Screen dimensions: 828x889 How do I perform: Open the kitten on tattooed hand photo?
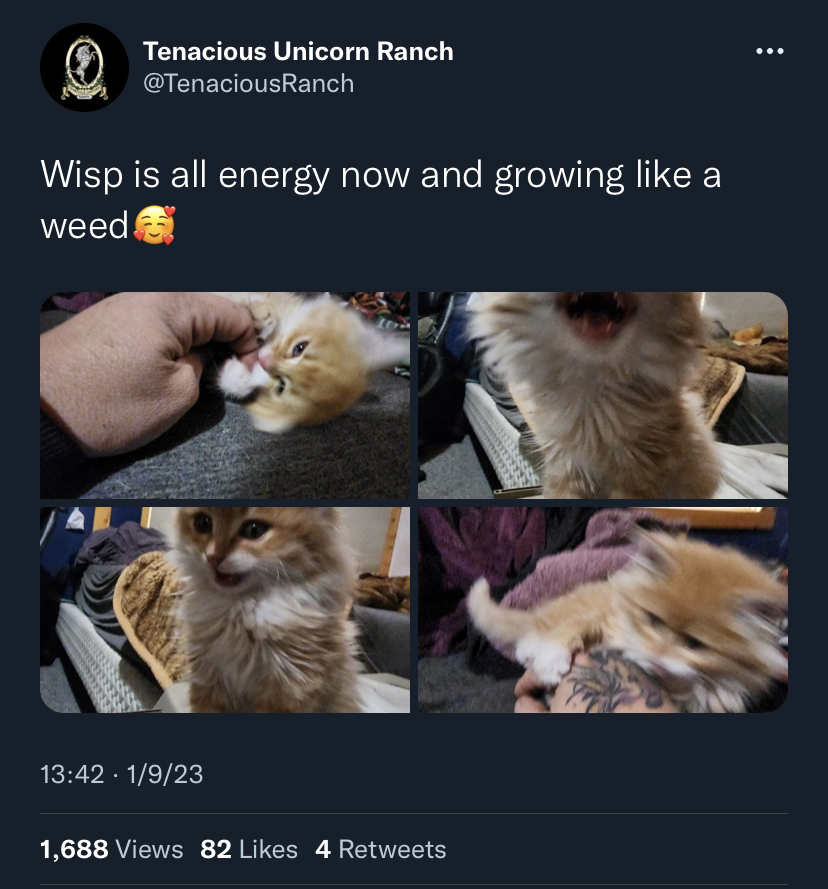[x=603, y=609]
